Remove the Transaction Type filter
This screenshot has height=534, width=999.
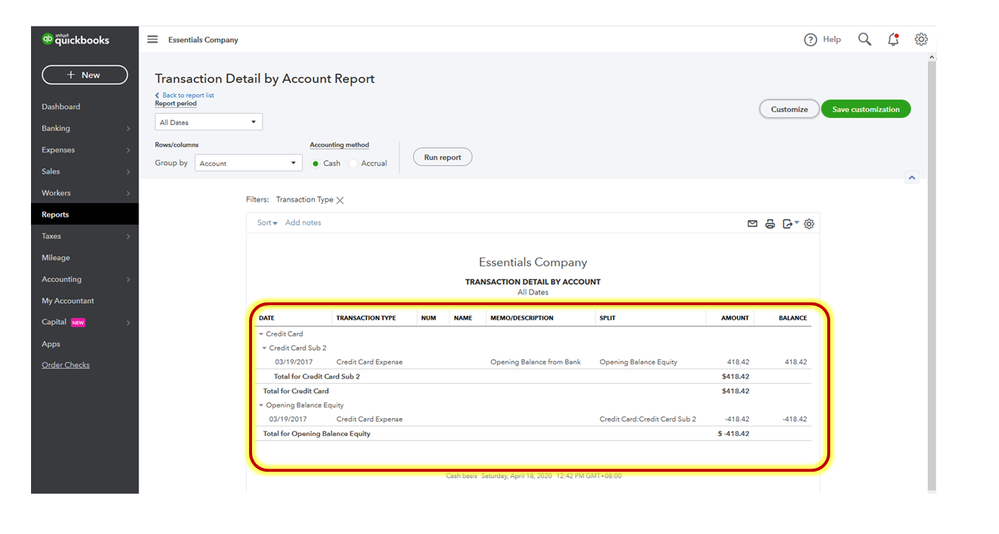340,200
